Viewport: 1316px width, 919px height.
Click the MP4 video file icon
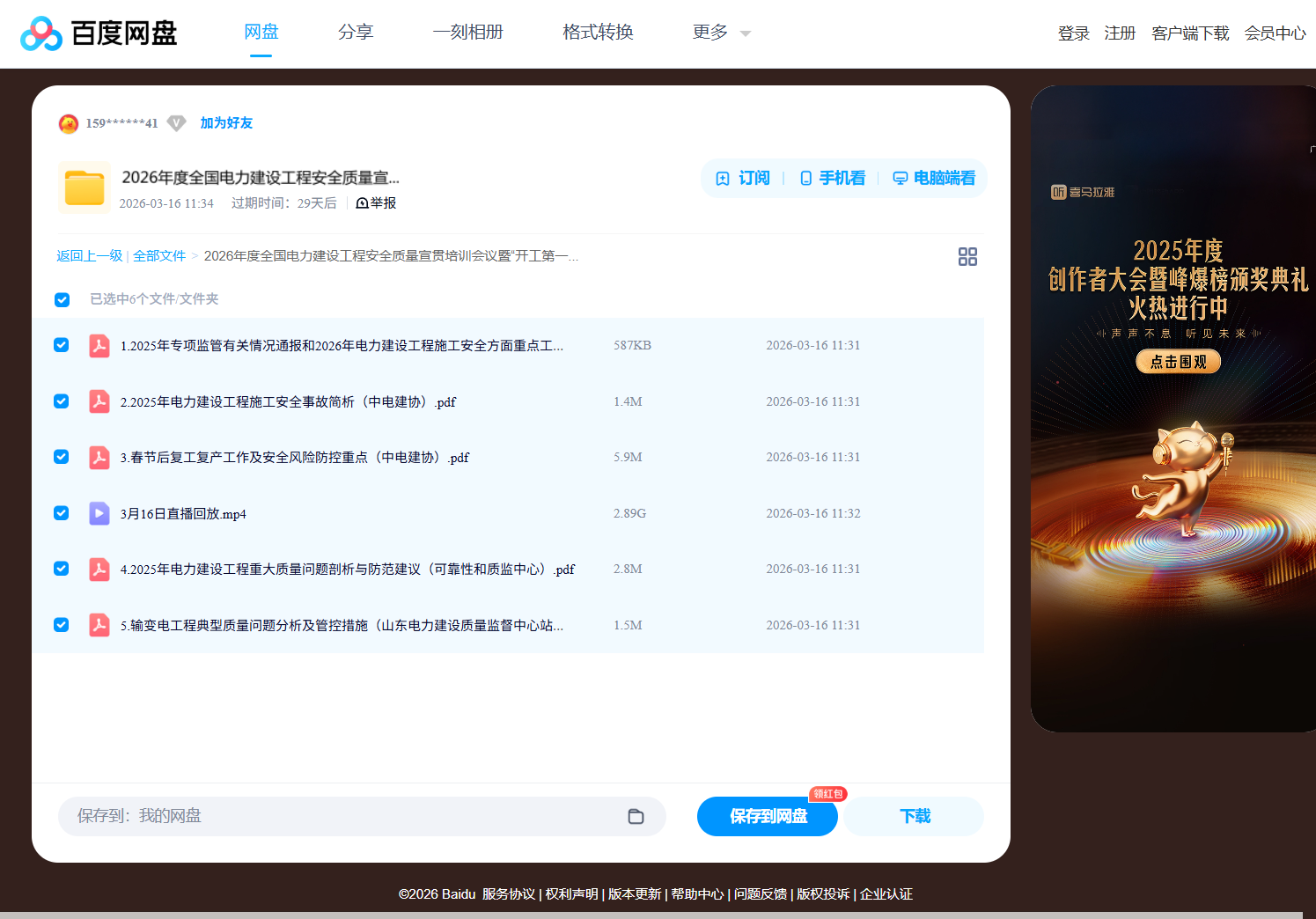pos(99,513)
